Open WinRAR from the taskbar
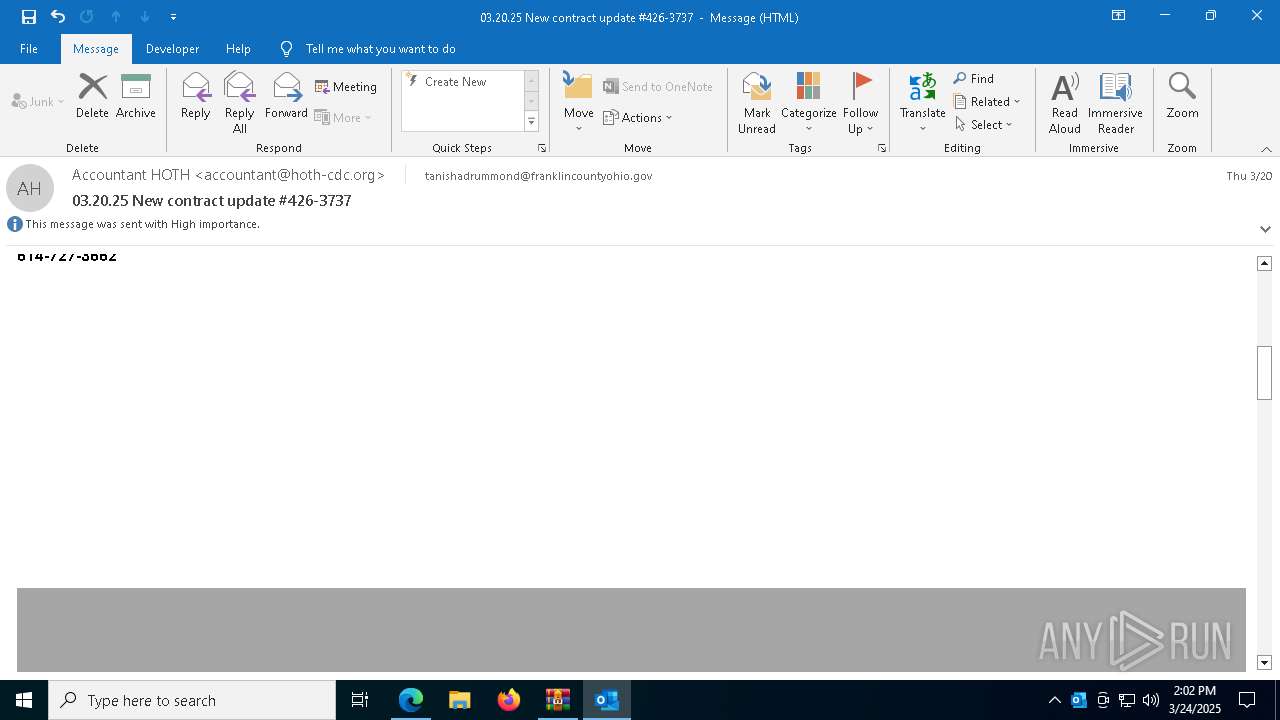The width and height of the screenshot is (1280, 720). point(557,700)
